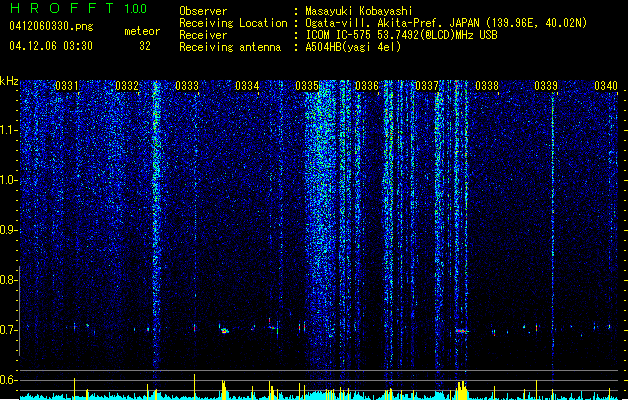Click the 0337 time marker
The width and height of the screenshot is (629, 400).
pos(427,86)
